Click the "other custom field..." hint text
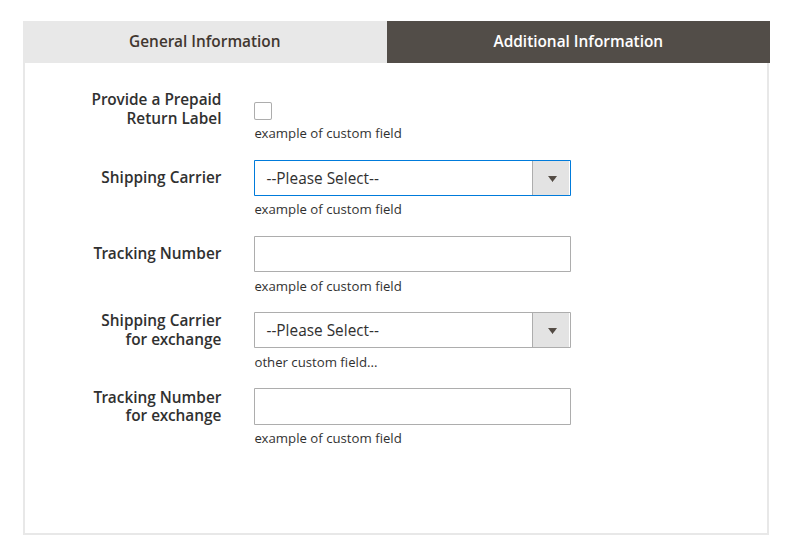Viewport: 791px width, 555px height. click(316, 363)
